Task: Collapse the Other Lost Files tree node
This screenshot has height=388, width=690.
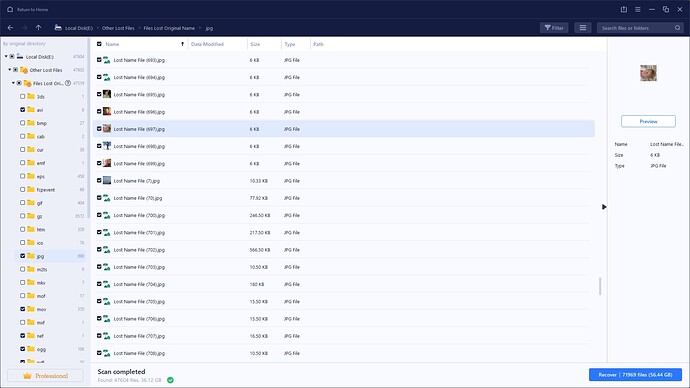Action: tap(10, 70)
